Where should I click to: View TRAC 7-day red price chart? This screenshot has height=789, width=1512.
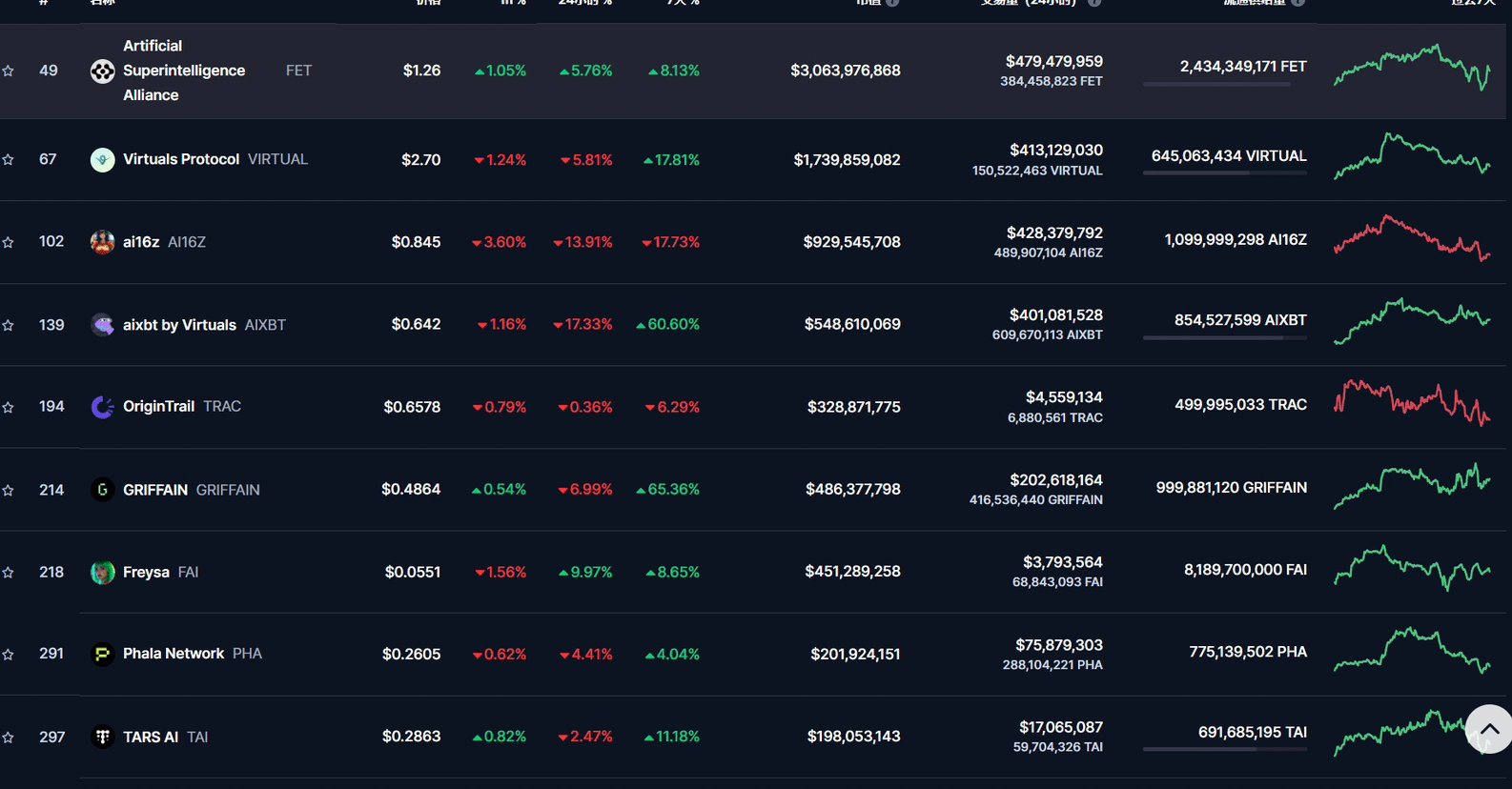[x=1412, y=403]
